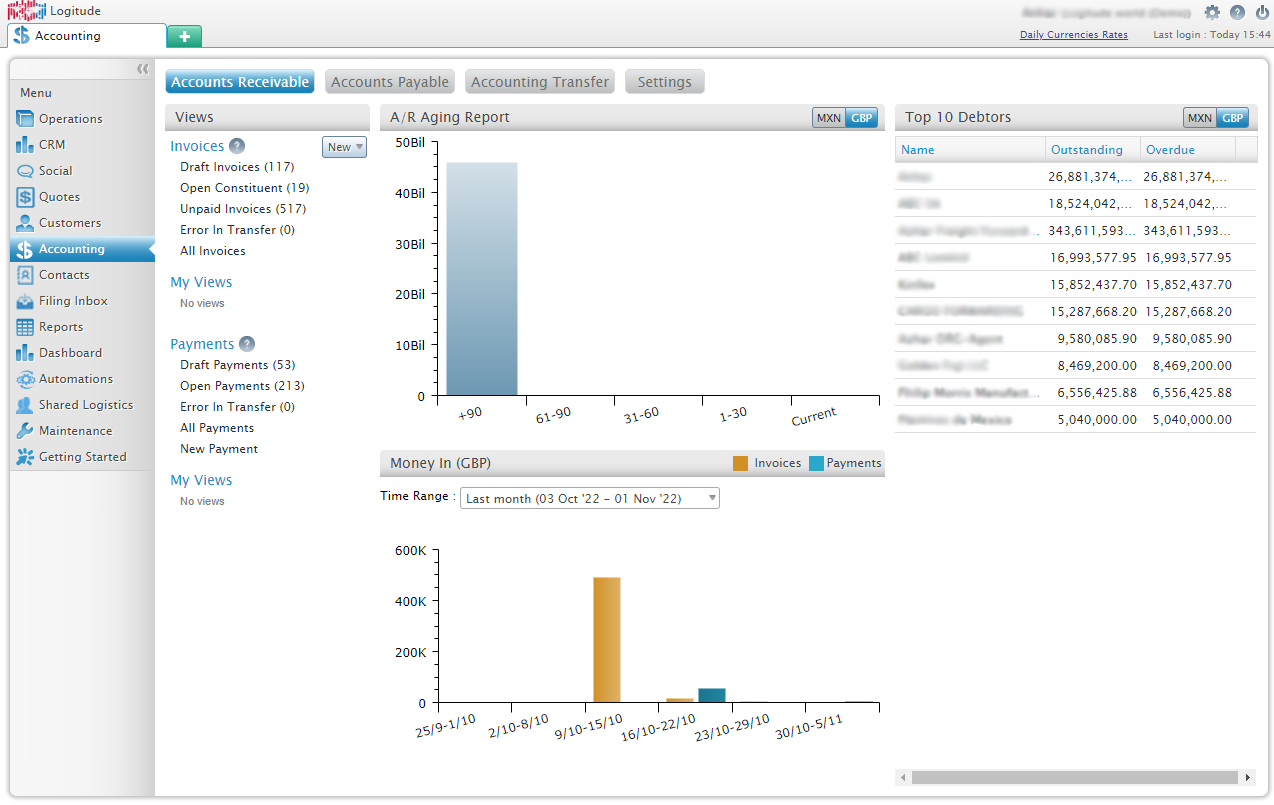
Task: Open the Time Range dropdown
Action: 589,498
